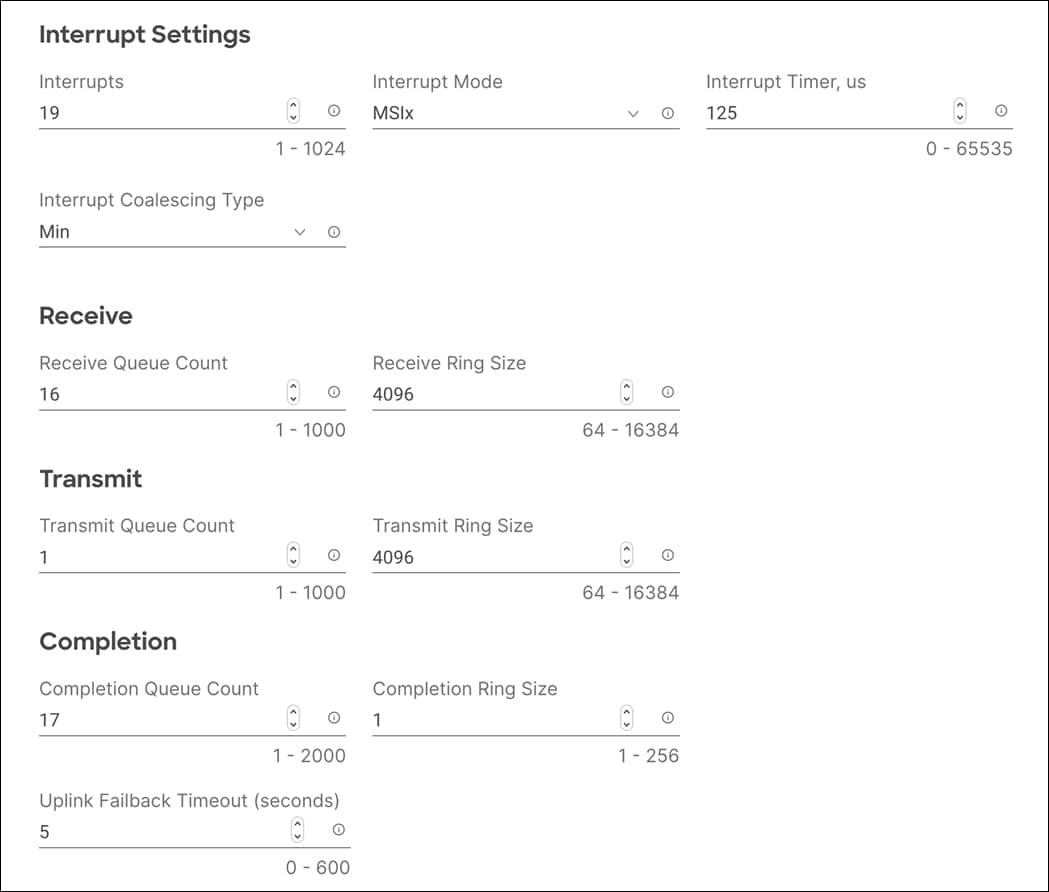The height and width of the screenshot is (892, 1049).
Task: Click the up arrow on Transmit Queue Count
Action: (291, 549)
